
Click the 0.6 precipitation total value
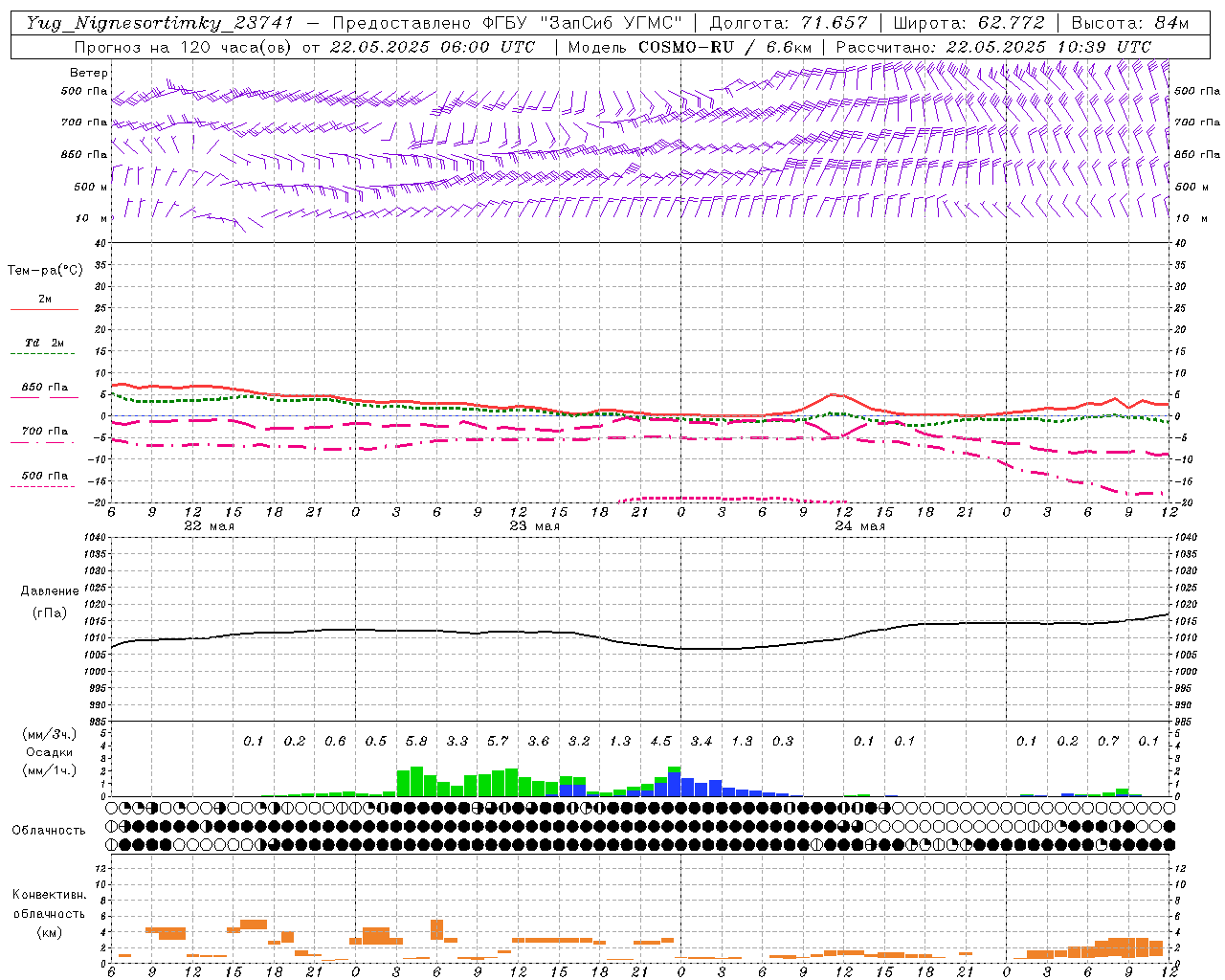click(x=335, y=742)
